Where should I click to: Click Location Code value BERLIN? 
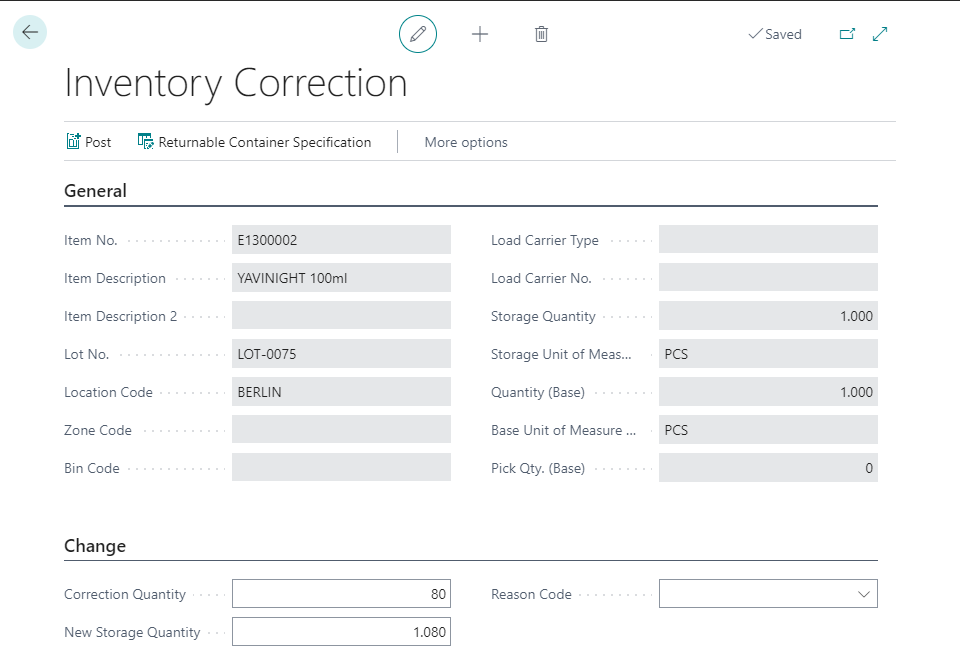click(x=341, y=392)
